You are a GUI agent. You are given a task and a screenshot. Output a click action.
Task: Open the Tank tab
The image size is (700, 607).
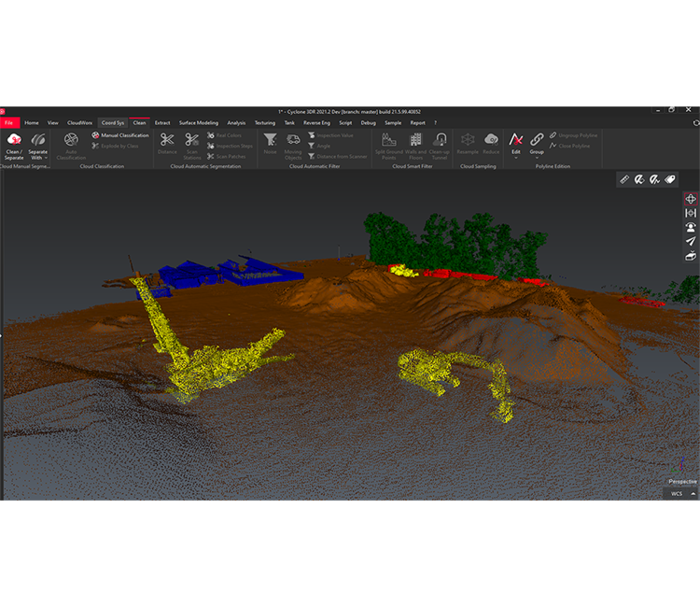(x=289, y=123)
